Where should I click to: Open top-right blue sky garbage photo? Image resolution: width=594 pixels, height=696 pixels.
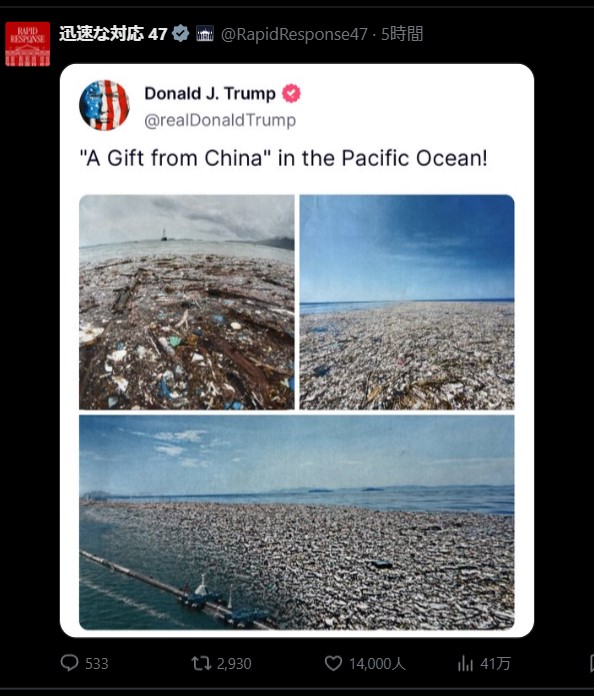click(407, 302)
